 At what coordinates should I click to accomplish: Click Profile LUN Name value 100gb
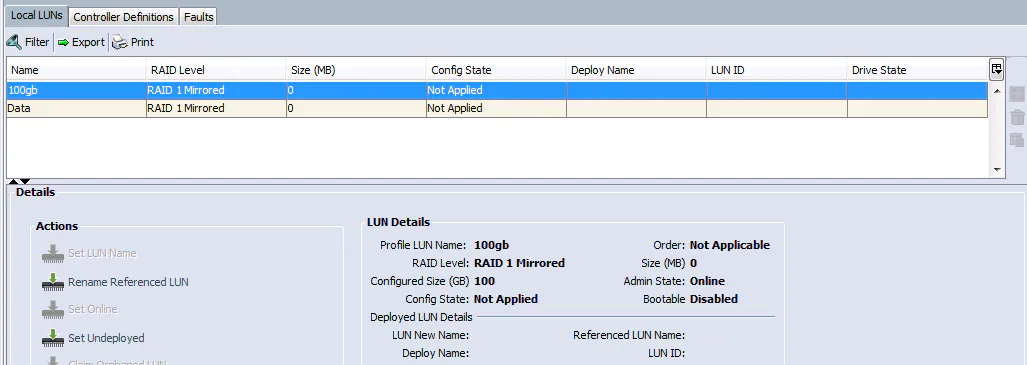pos(491,245)
